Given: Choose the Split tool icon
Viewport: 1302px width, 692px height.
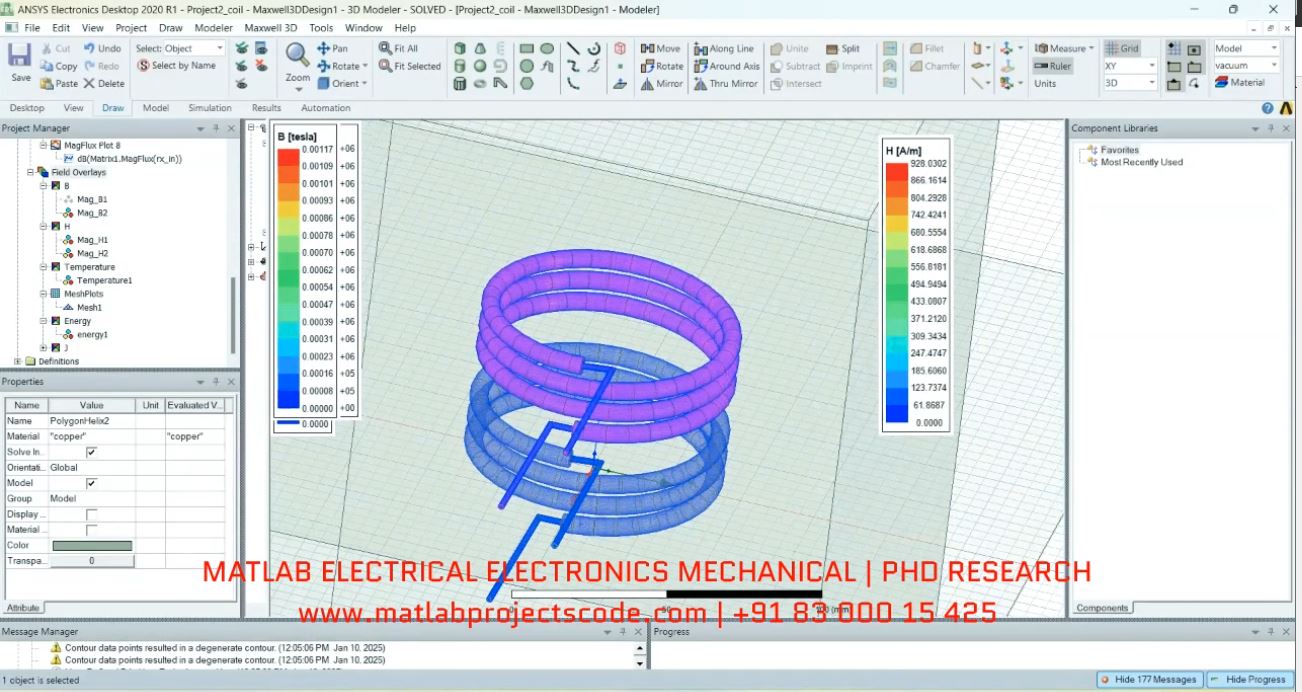Looking at the screenshot, I should click(x=834, y=48).
